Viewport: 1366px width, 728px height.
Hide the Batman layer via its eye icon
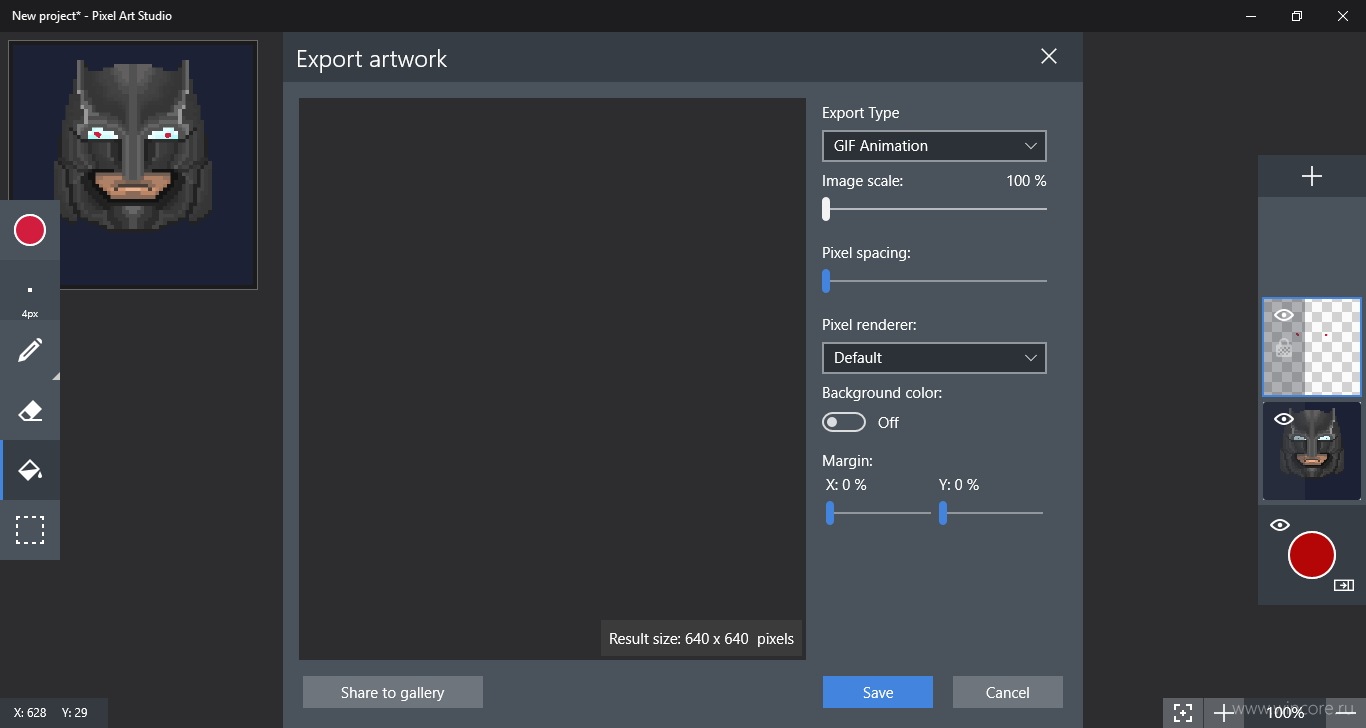tap(1284, 419)
